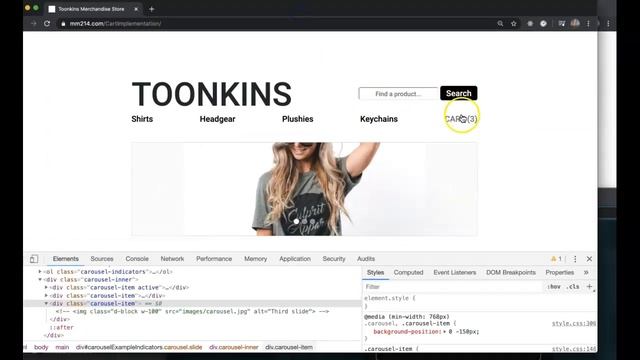Screen dimensions: 640x360
Task: Switch to the Event Listeners sidebar tab
Action: coord(454,272)
